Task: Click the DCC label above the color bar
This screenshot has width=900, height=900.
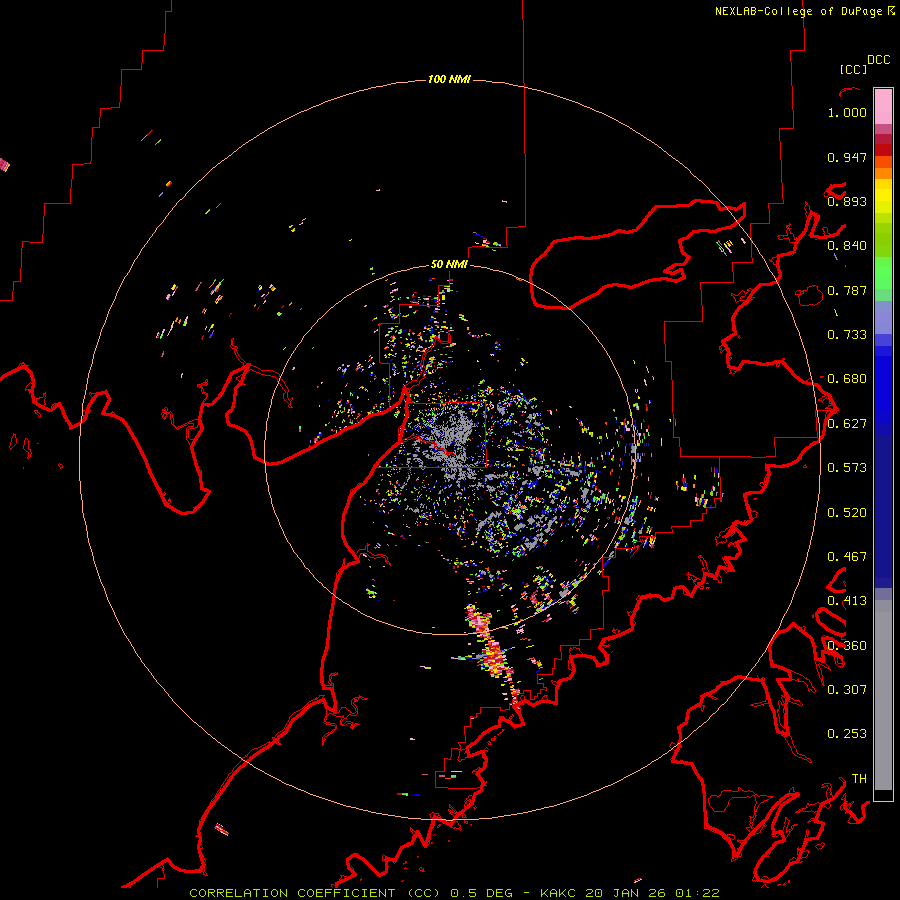Action: click(878, 60)
